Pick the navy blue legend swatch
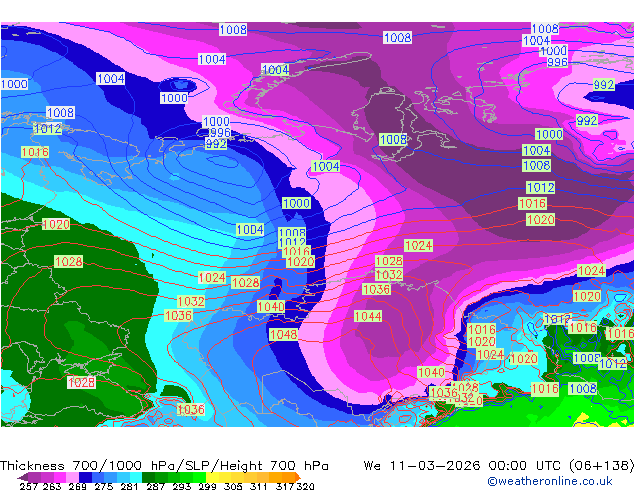 point(85,477)
